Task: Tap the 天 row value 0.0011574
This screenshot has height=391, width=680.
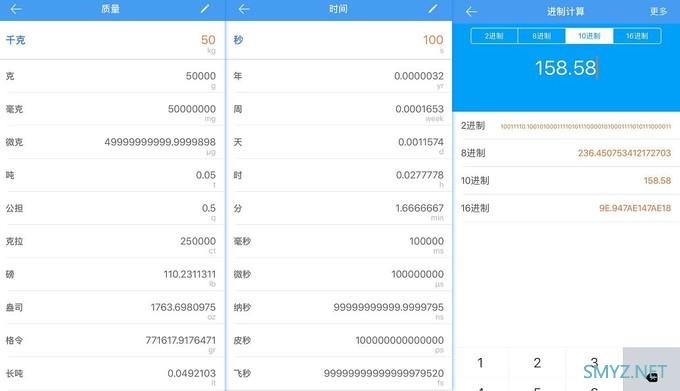Action: point(421,142)
